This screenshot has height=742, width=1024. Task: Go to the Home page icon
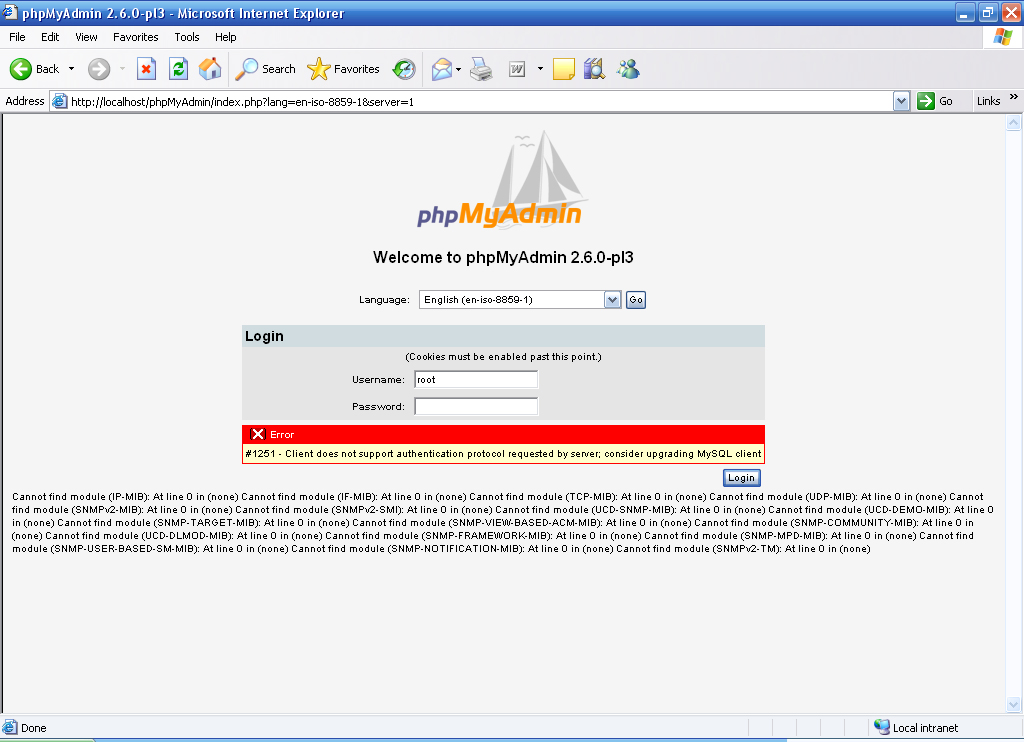[x=210, y=69]
